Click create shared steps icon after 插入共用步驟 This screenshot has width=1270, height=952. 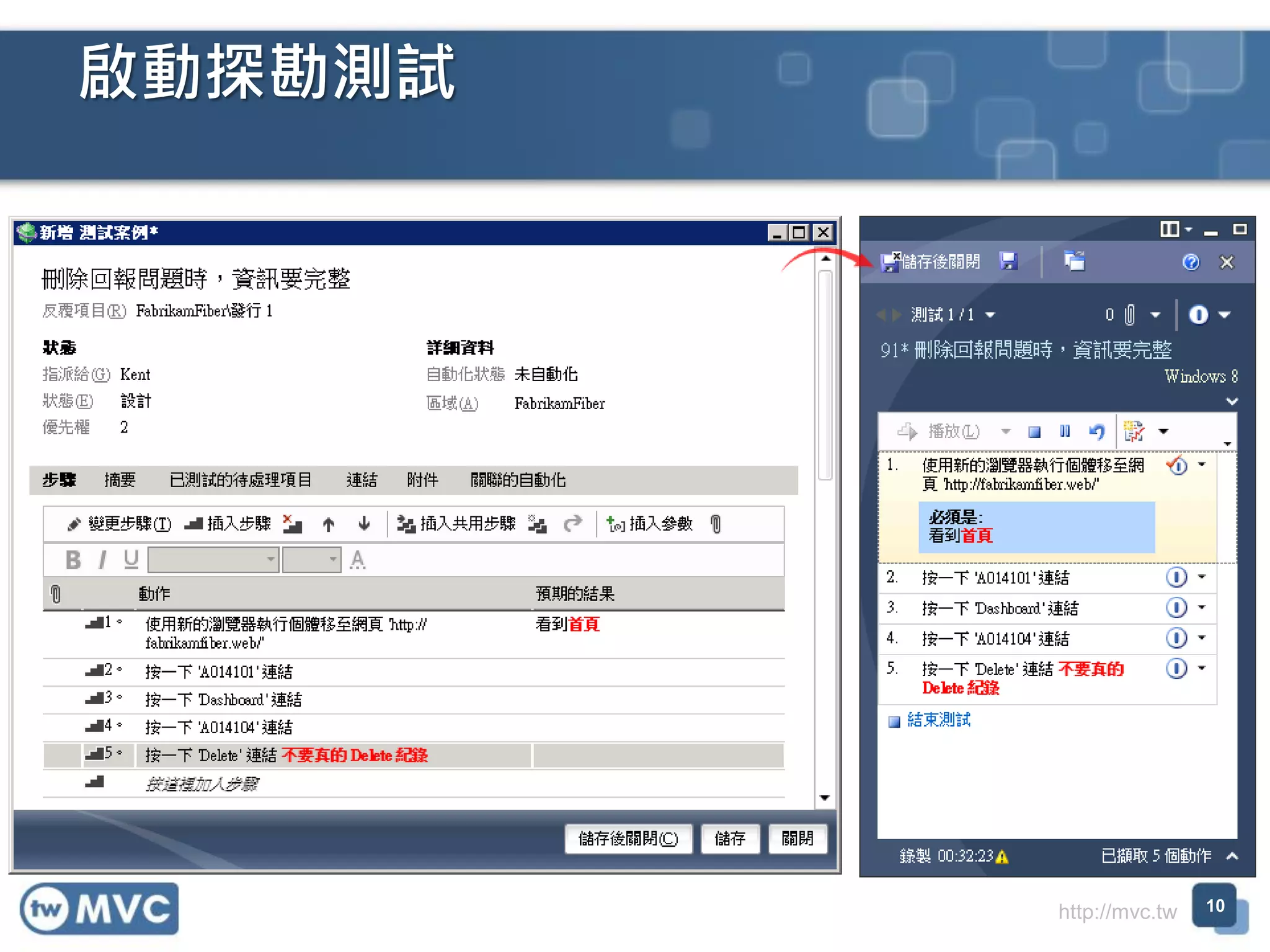[x=538, y=524]
